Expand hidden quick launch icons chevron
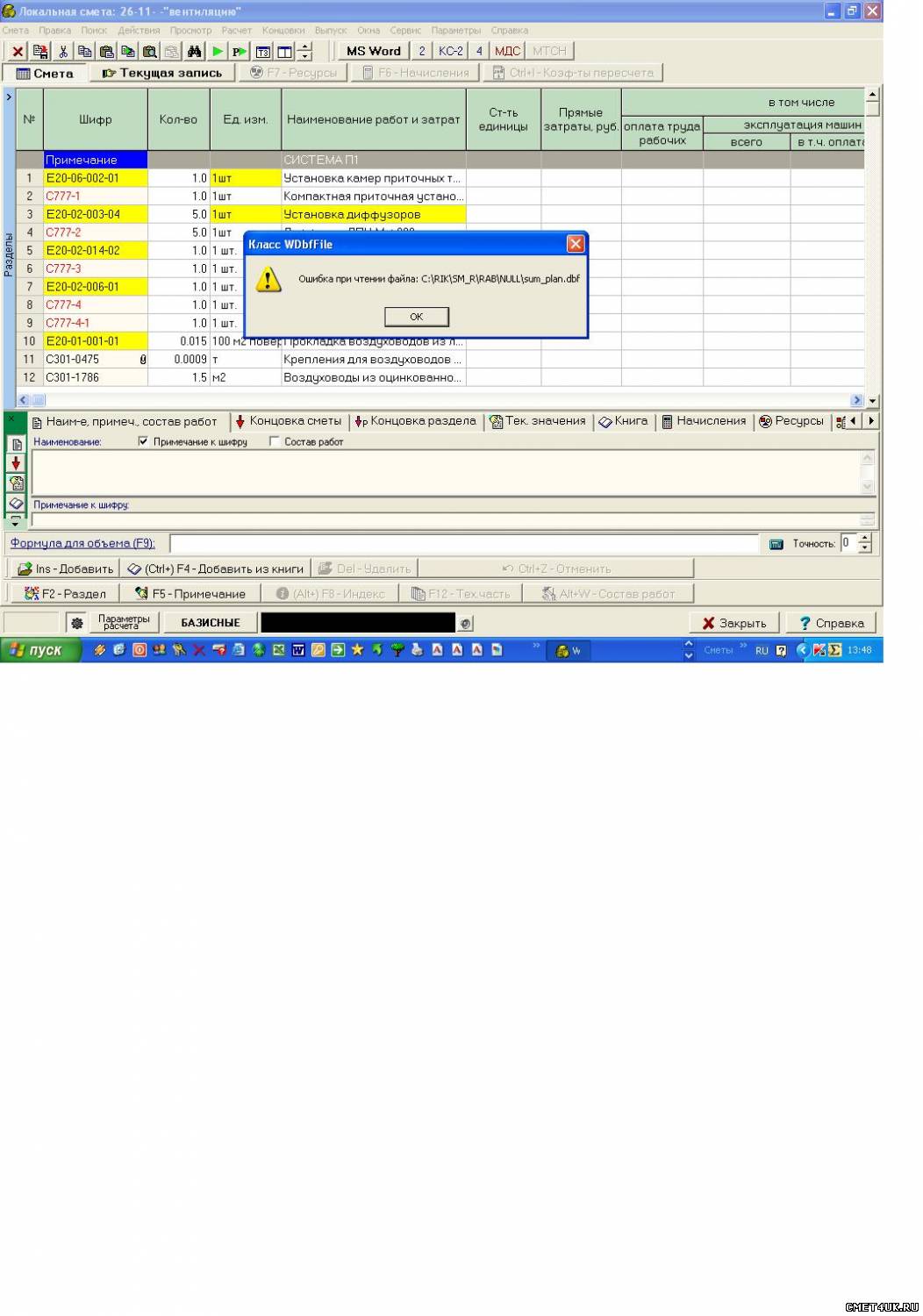Image resolution: width=923 pixels, height=1316 pixels. pos(536,646)
